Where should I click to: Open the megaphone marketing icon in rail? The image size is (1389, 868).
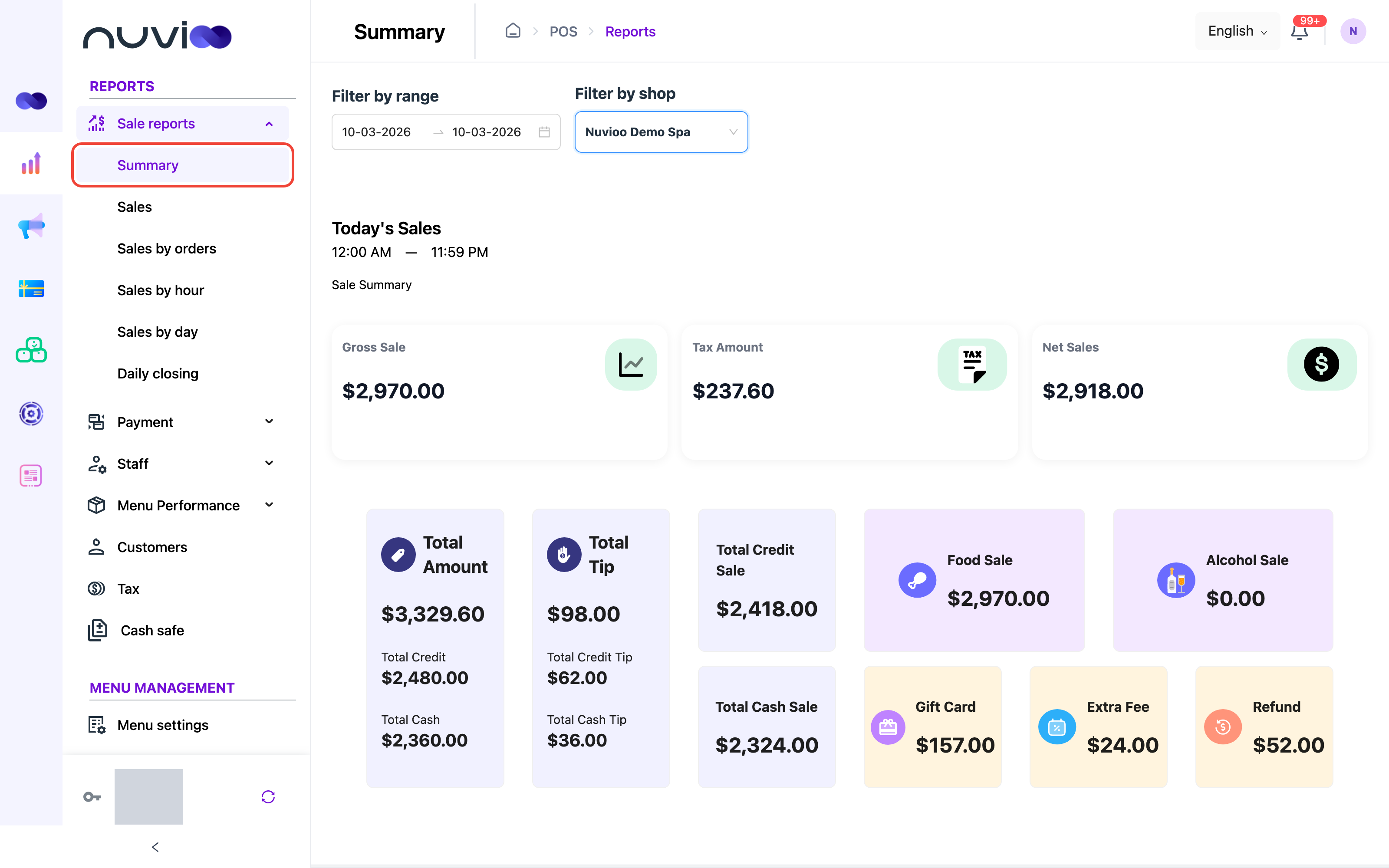[31, 226]
